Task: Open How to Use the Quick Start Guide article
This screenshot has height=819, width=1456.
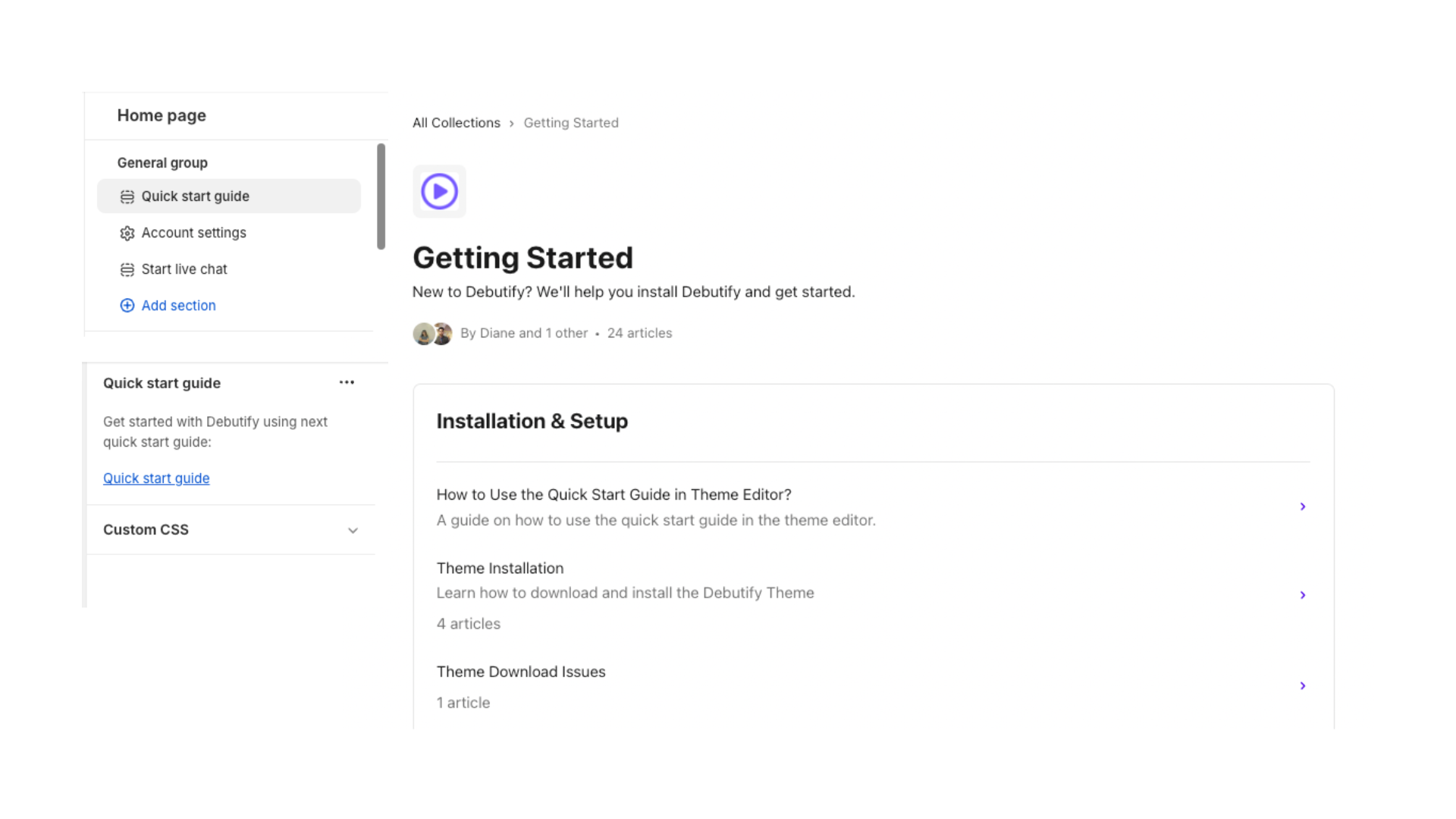Action: tap(613, 494)
